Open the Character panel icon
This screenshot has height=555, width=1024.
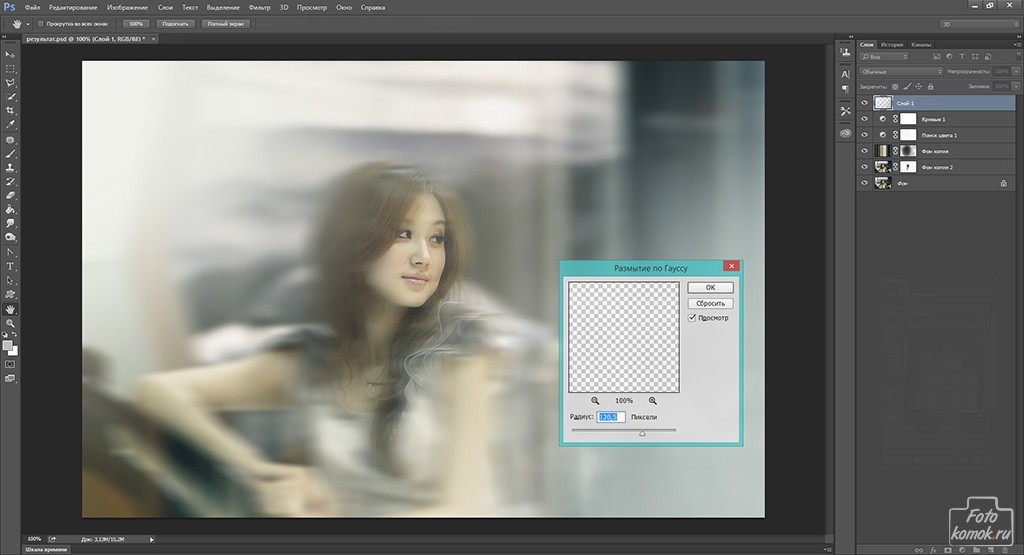(x=845, y=74)
